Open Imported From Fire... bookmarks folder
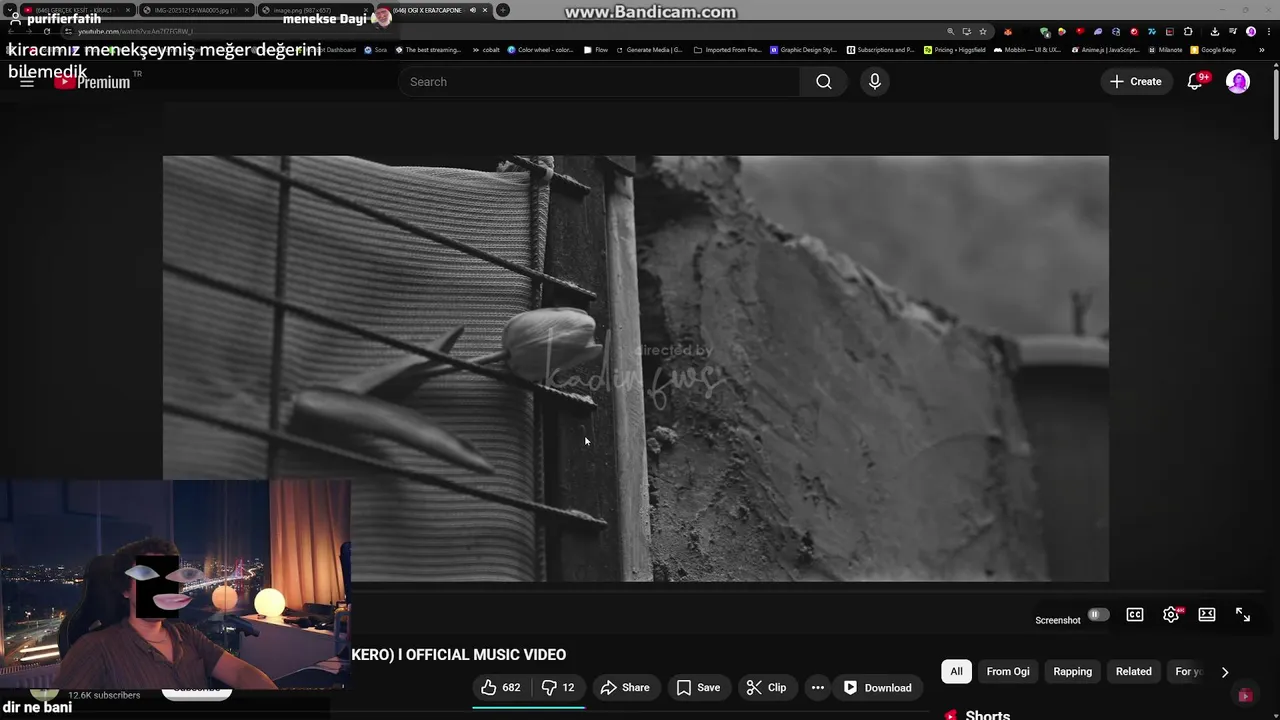 [727, 50]
